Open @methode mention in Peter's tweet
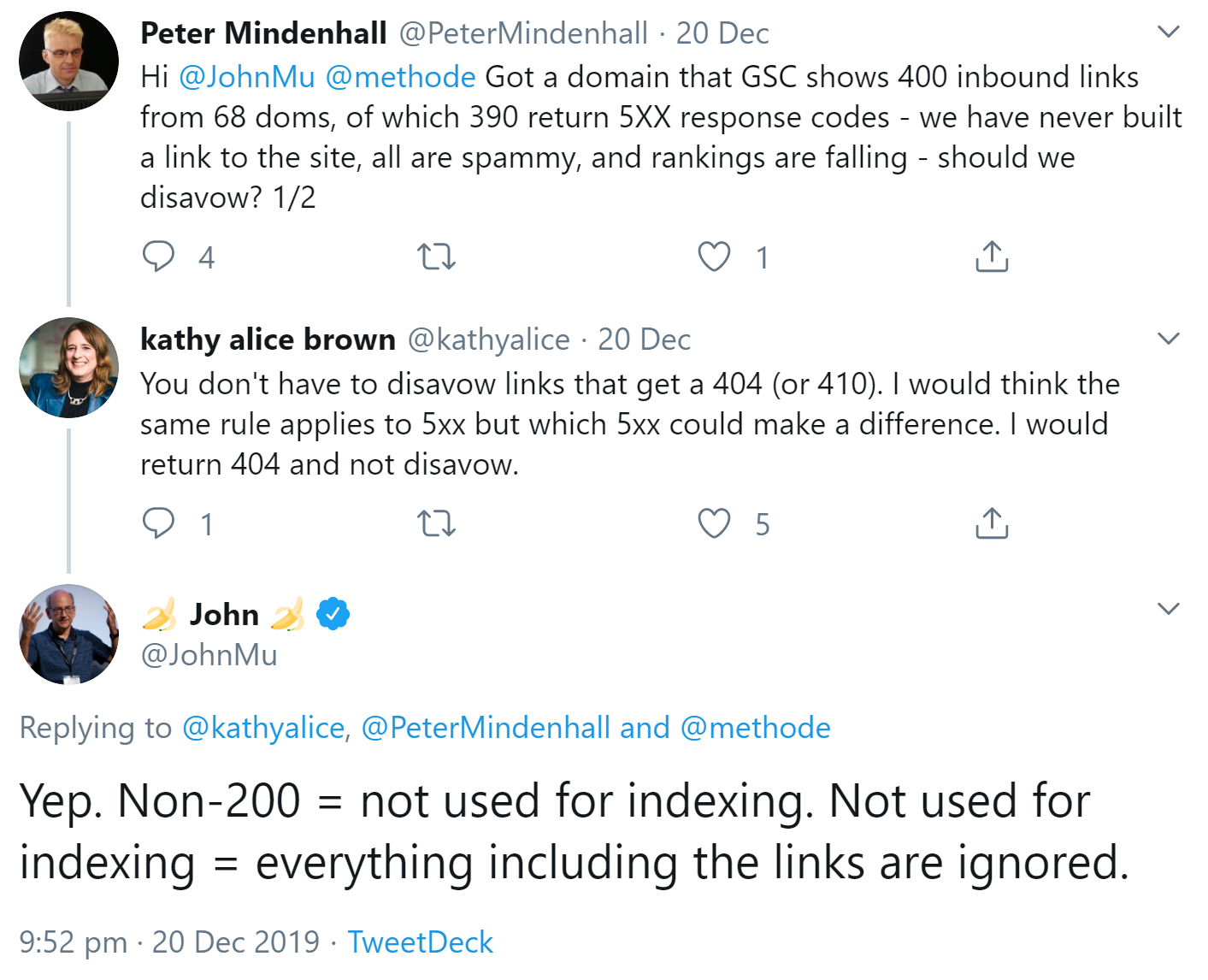Screen dimensions: 1208x980 [x=400, y=77]
